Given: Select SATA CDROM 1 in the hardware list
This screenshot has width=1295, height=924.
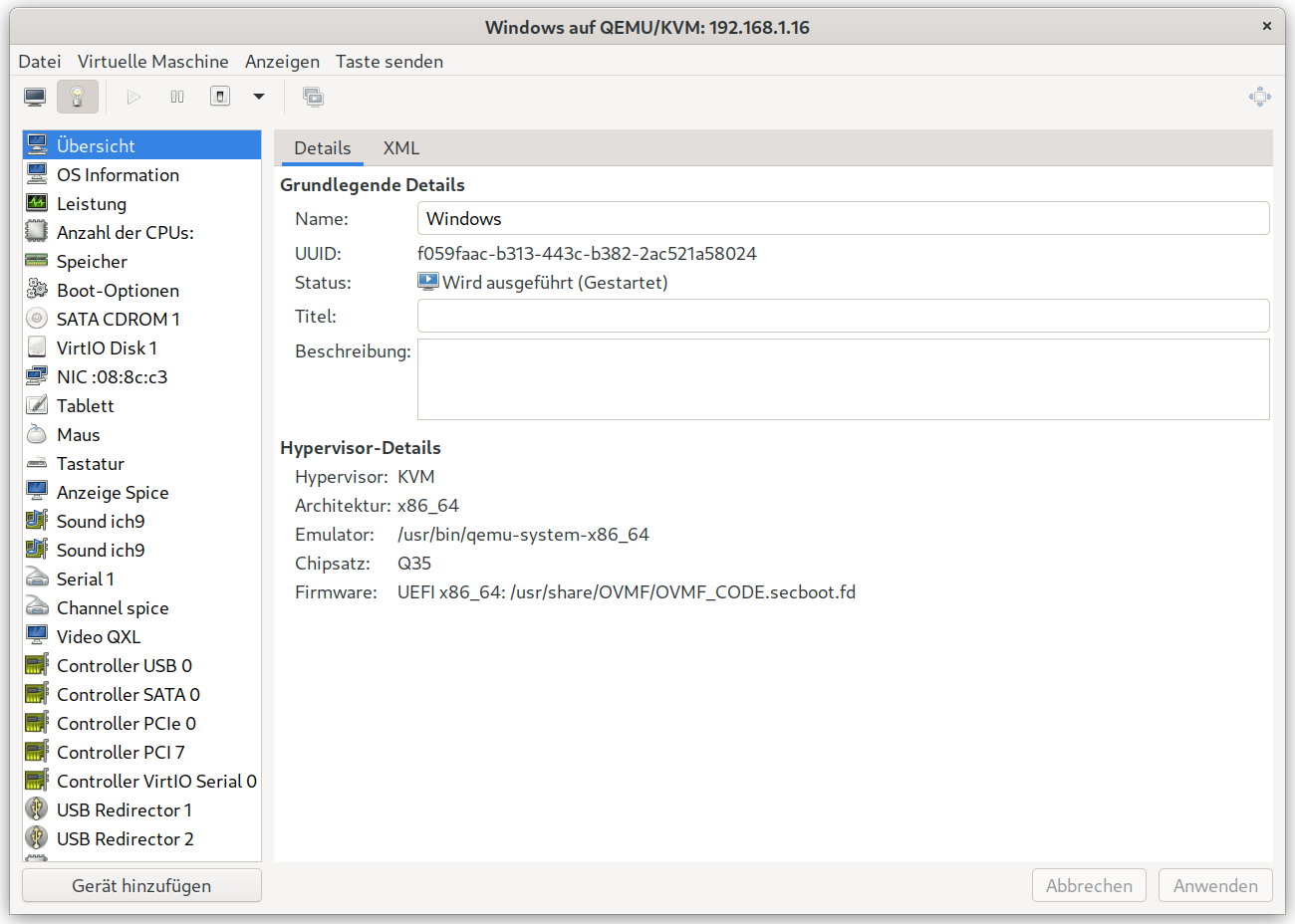Looking at the screenshot, I should (x=118, y=320).
